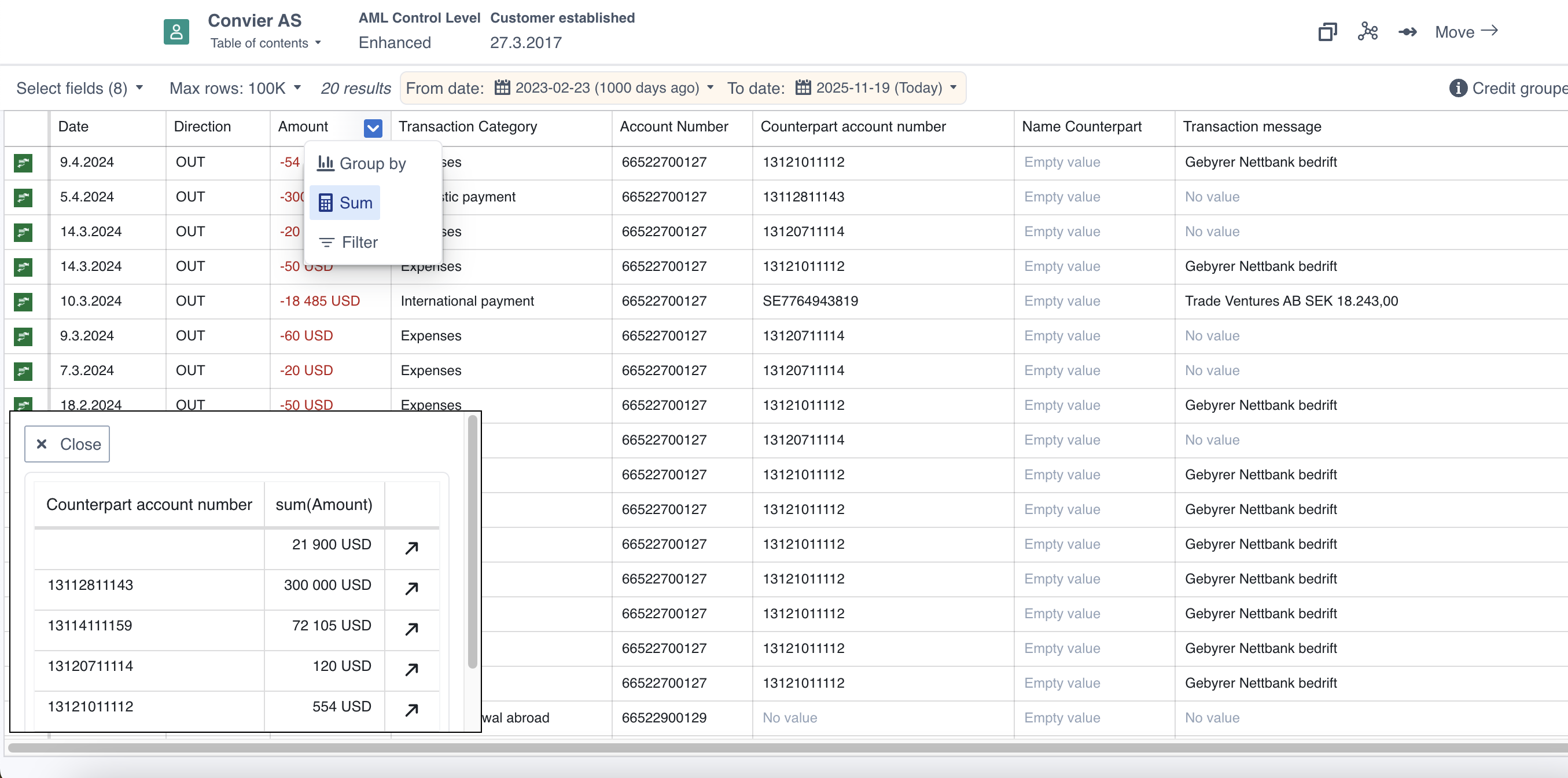Open transaction icon for 9.4.2024 row
This screenshot has width=1568, height=778.
click(23, 163)
